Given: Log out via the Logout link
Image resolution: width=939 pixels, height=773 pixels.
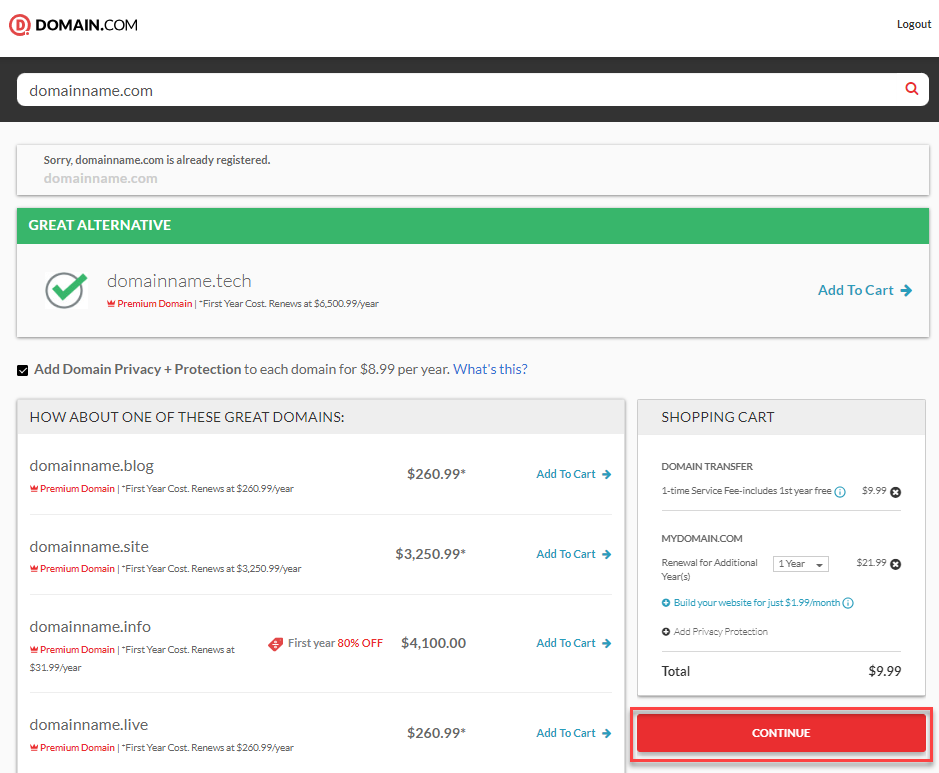Looking at the screenshot, I should click(x=913, y=24).
